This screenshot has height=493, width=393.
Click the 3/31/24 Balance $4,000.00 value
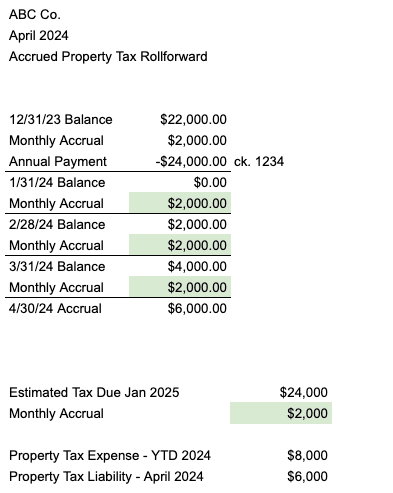click(197, 266)
